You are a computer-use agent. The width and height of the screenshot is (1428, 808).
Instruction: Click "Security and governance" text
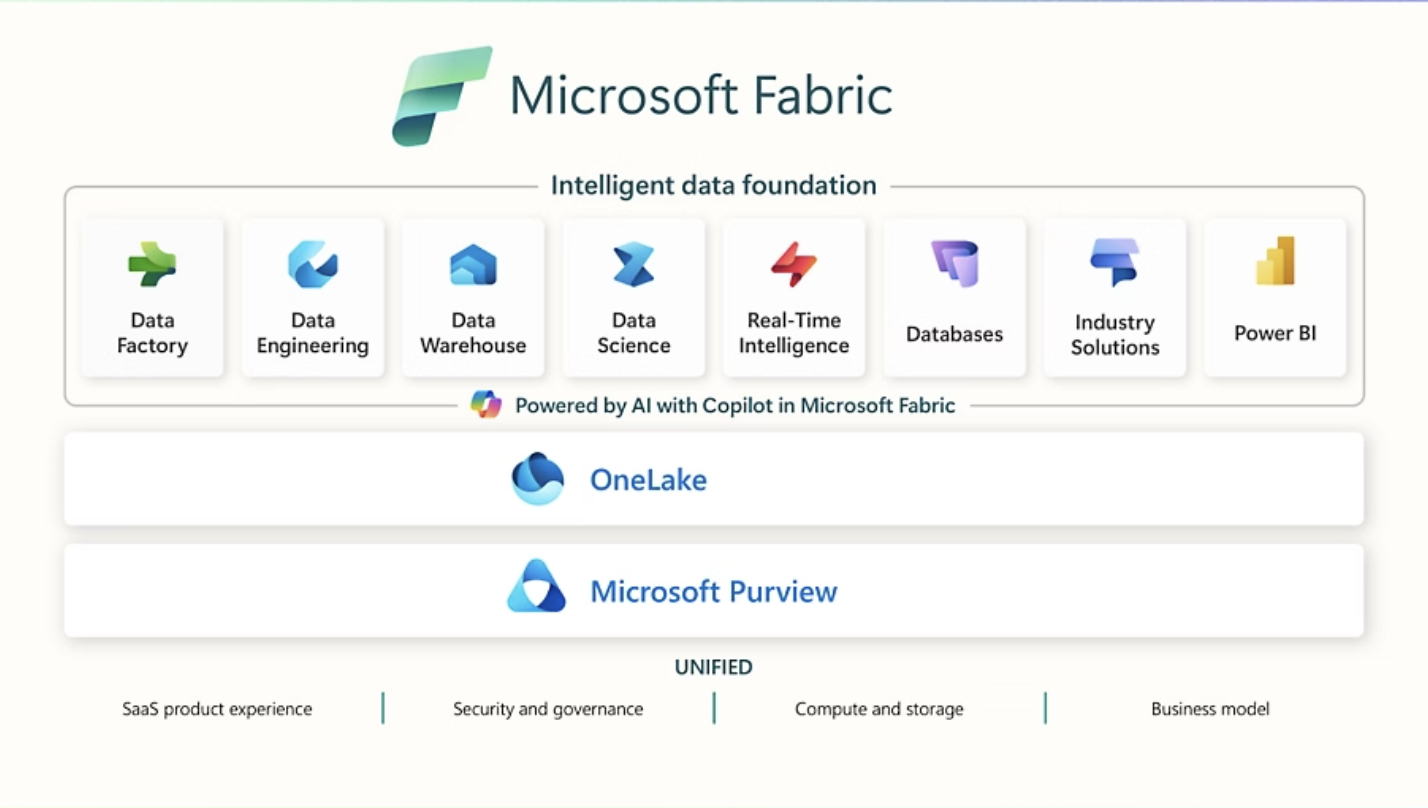click(548, 709)
